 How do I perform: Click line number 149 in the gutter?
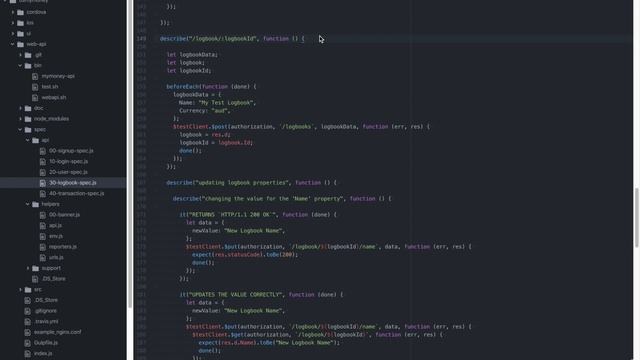click(x=141, y=39)
